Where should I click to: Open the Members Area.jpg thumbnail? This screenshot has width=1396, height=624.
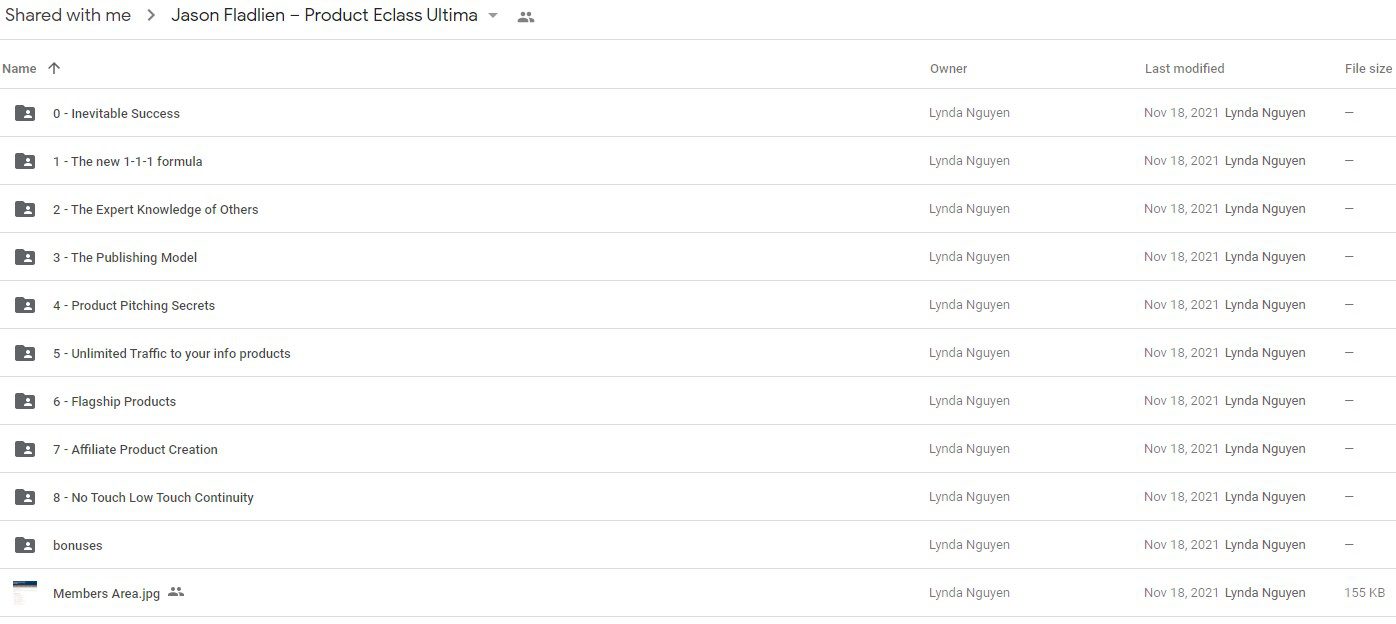[x=25, y=592]
